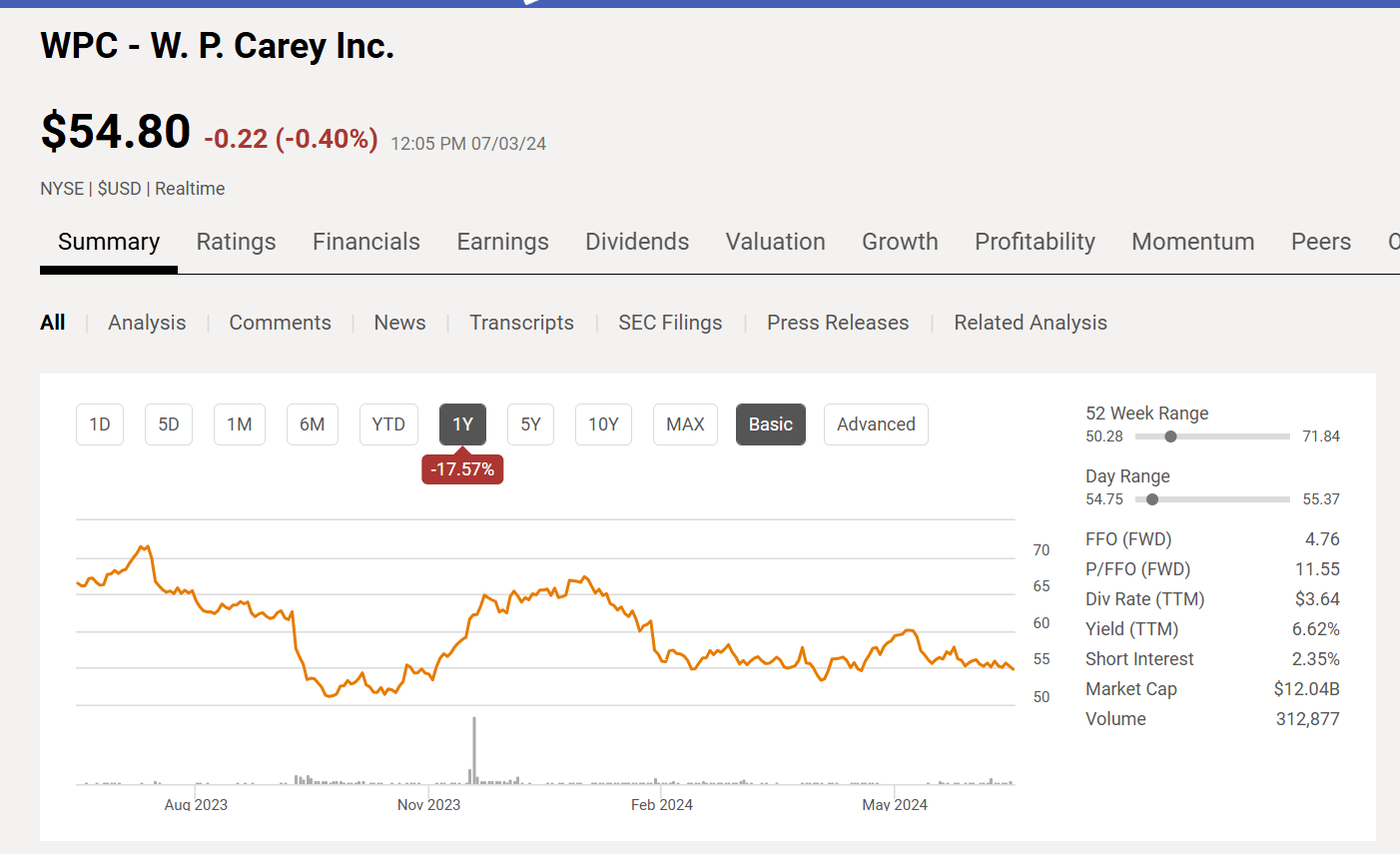The height and width of the screenshot is (854, 1400).
Task: Open the Transcripts filter
Action: [521, 323]
